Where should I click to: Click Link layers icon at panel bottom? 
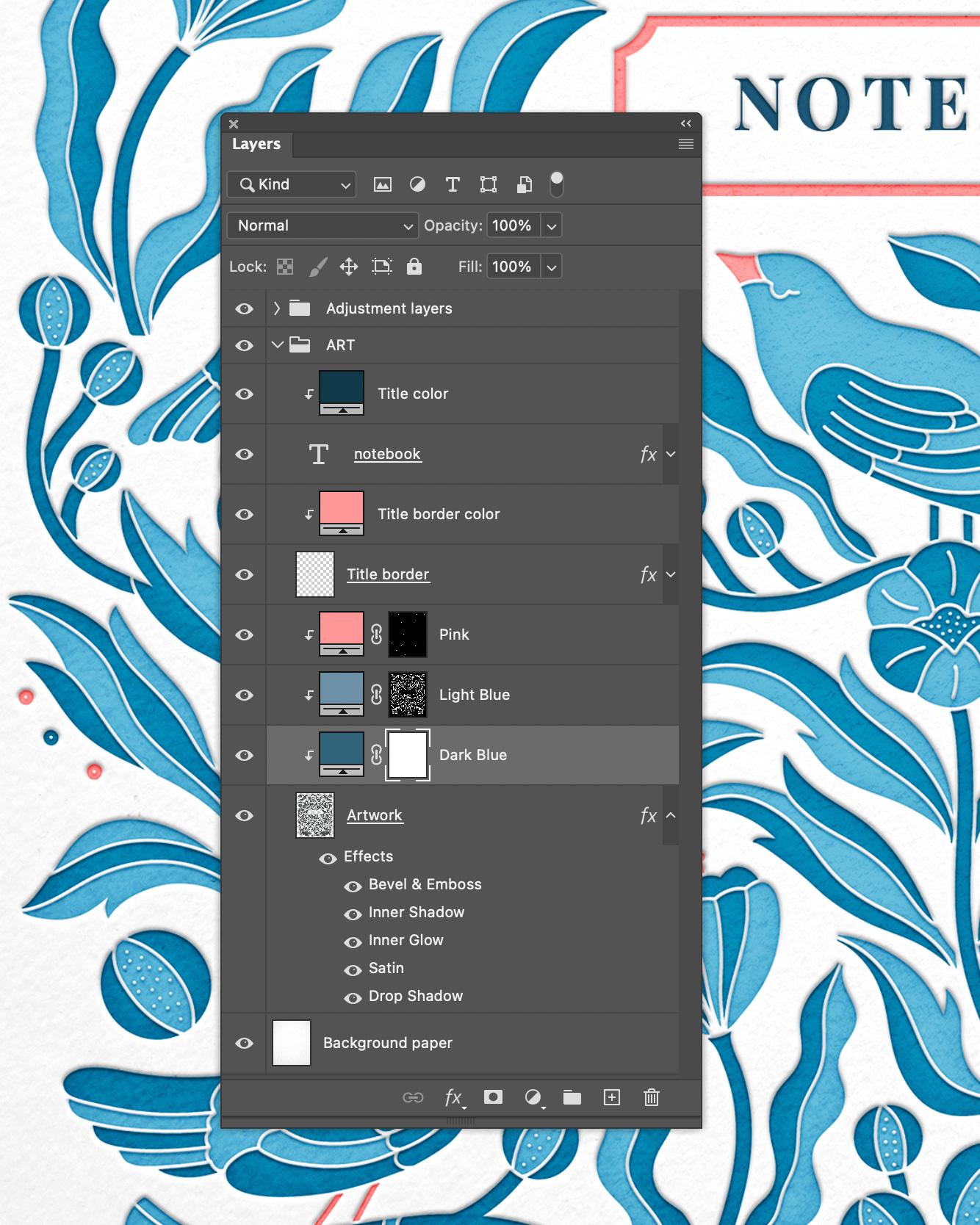(x=414, y=1097)
